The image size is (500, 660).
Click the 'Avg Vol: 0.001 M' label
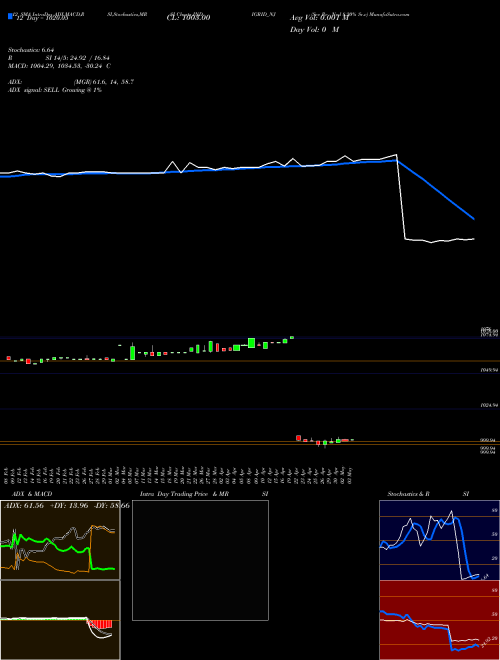[319, 18]
